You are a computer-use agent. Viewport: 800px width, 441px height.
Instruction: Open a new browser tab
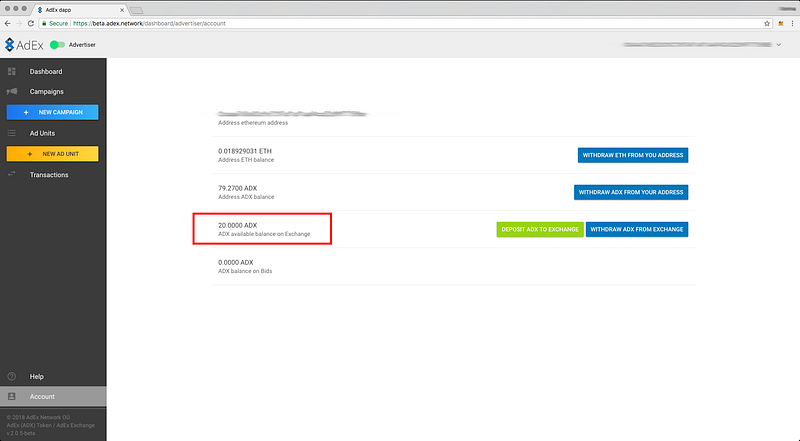(x=136, y=10)
